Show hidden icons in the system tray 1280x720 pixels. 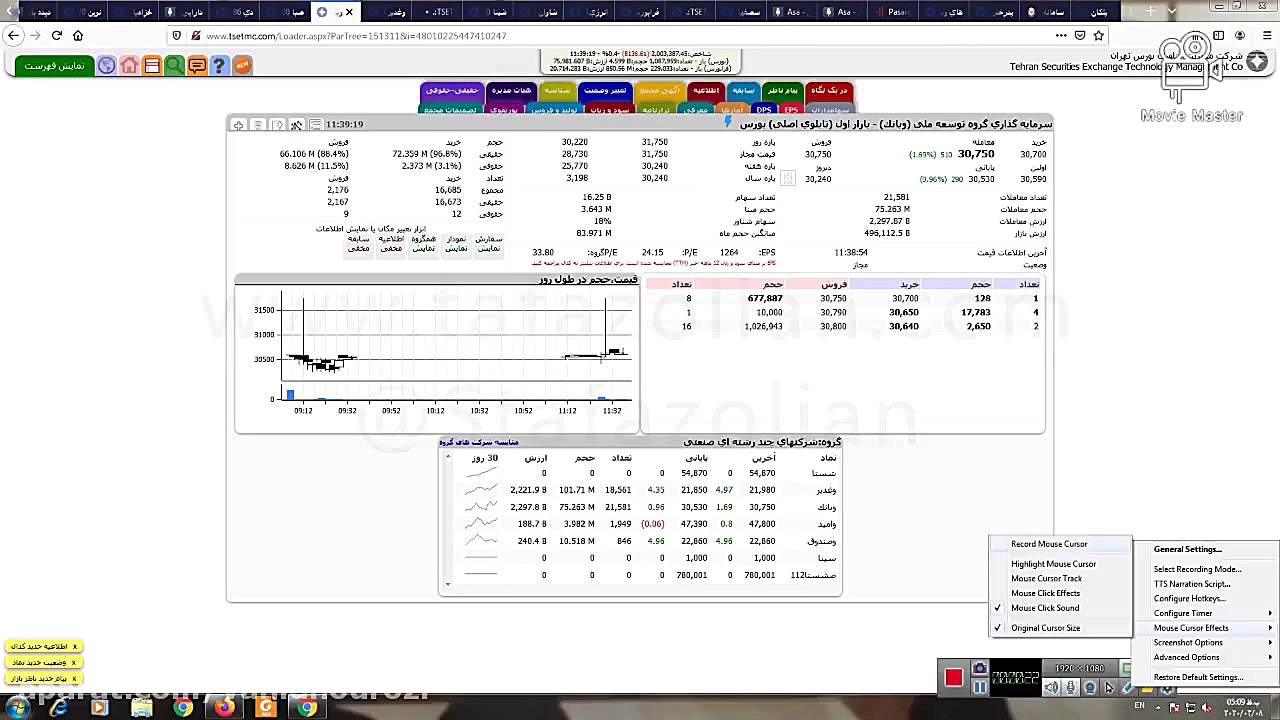[x=1156, y=708]
